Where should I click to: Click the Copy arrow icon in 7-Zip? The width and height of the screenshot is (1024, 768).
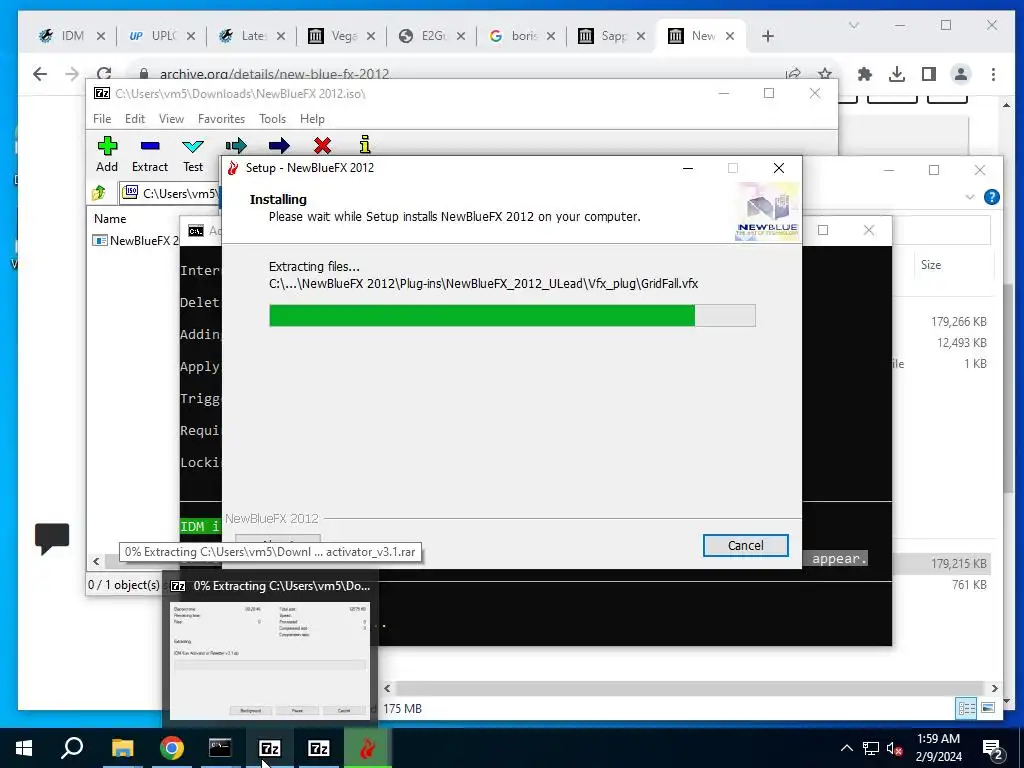point(236,145)
